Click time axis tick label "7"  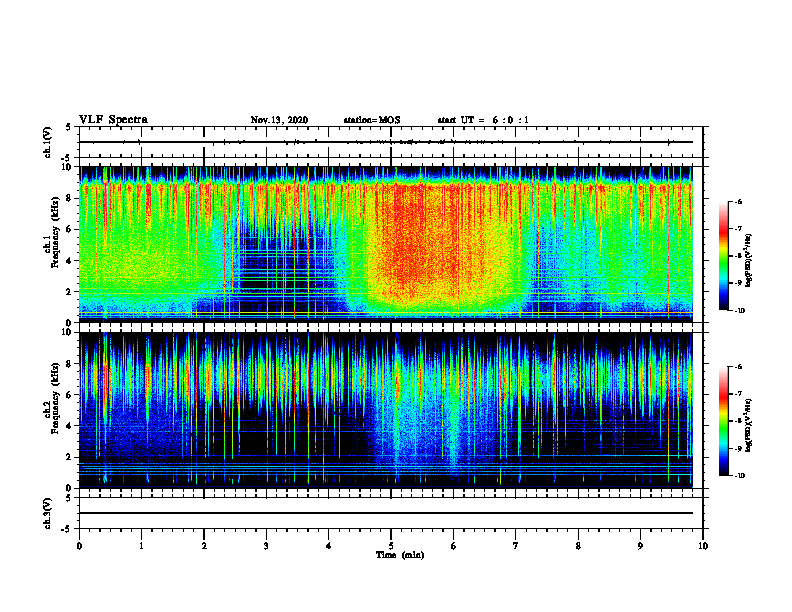click(516, 546)
